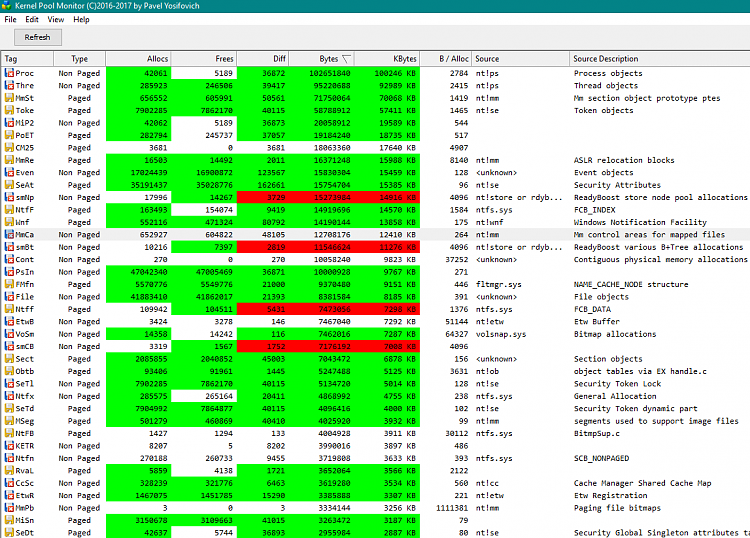
Task: Click the MiP2 tag row icon
Action: click(9, 123)
